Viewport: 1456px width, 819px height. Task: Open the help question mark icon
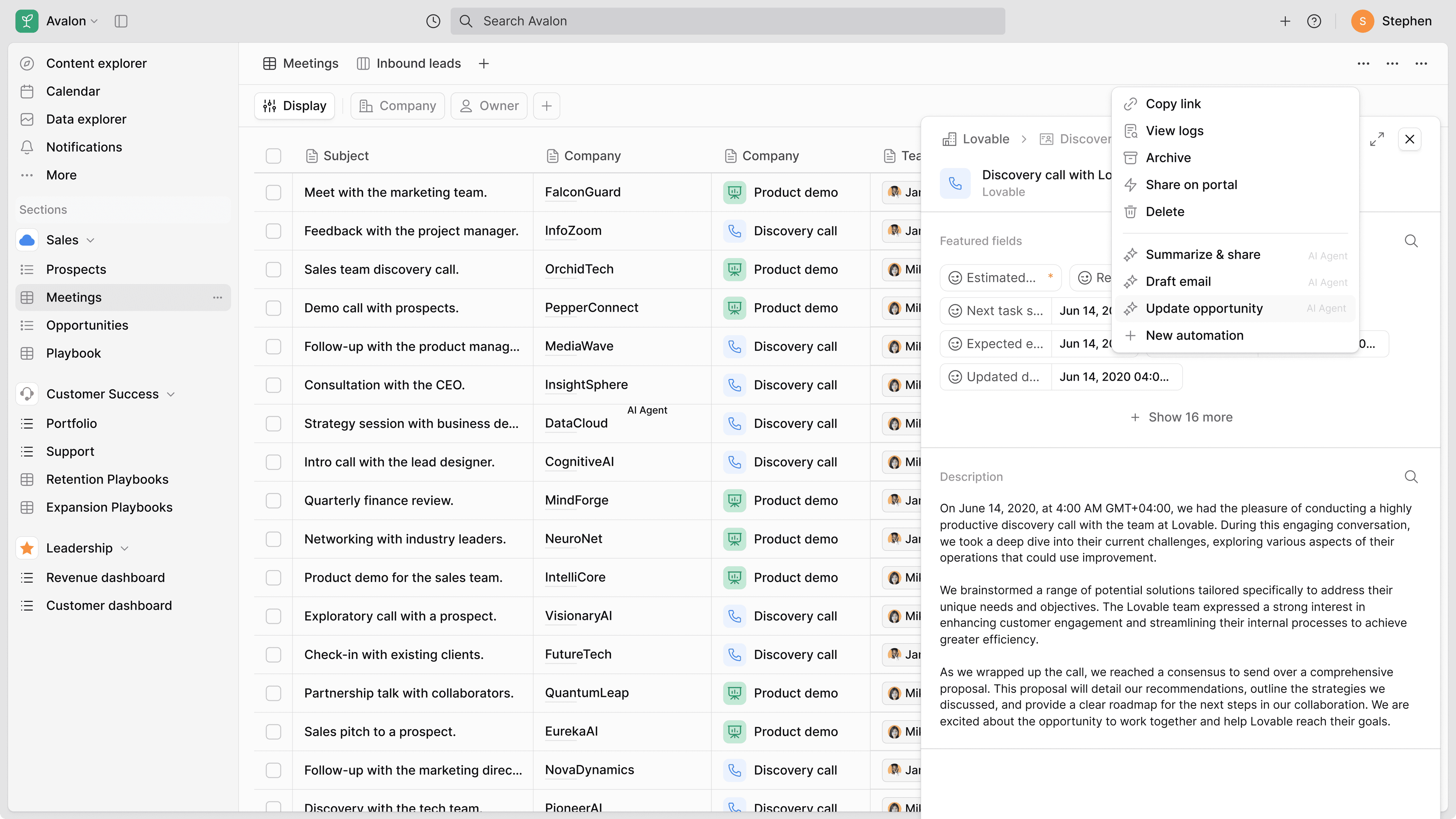pos(1314,21)
